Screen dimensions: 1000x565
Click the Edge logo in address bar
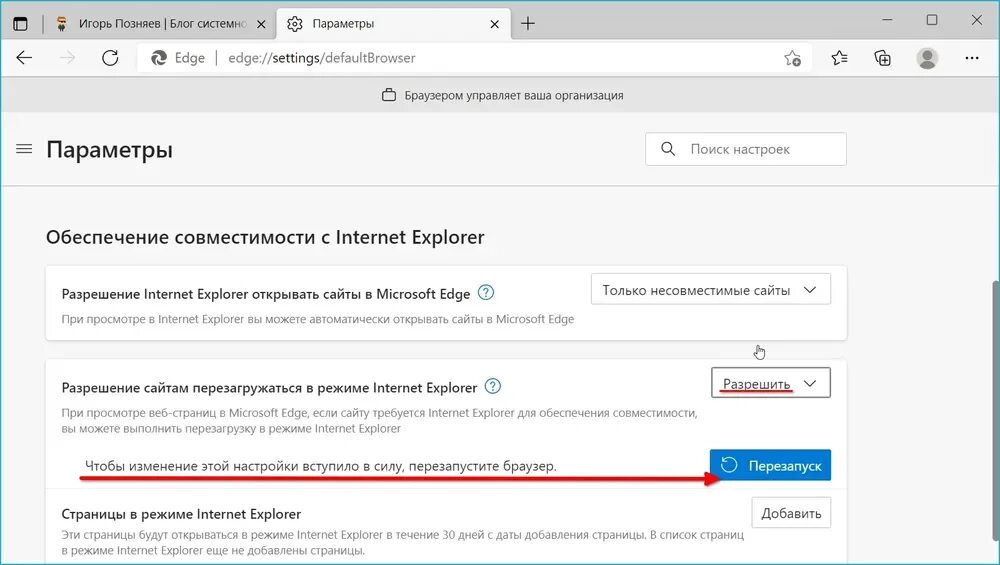159,58
